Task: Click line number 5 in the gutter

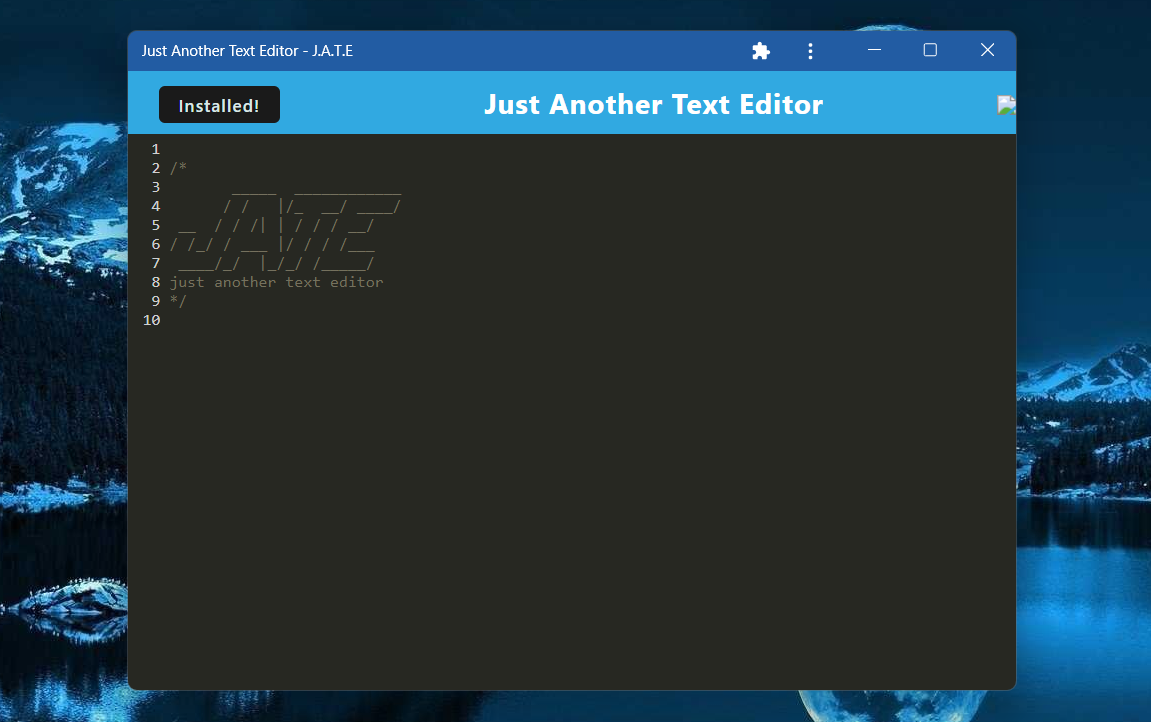Action: pos(155,224)
